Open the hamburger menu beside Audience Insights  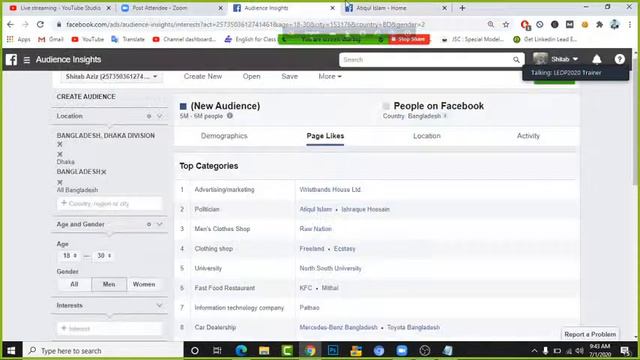pyautogui.click(x=27, y=60)
